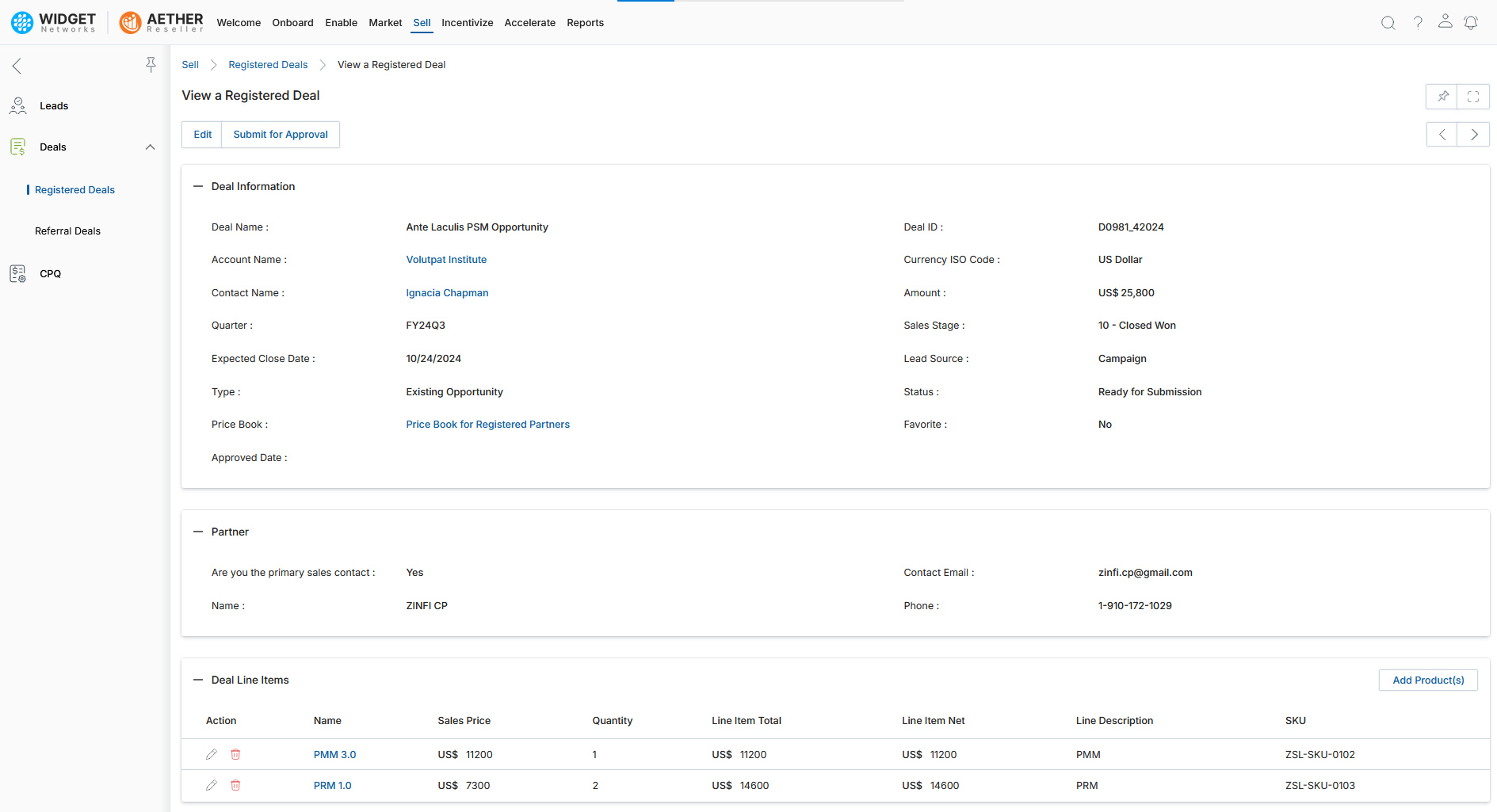This screenshot has width=1497, height=812.
Task: Click Submit for Approval button
Action: click(281, 135)
